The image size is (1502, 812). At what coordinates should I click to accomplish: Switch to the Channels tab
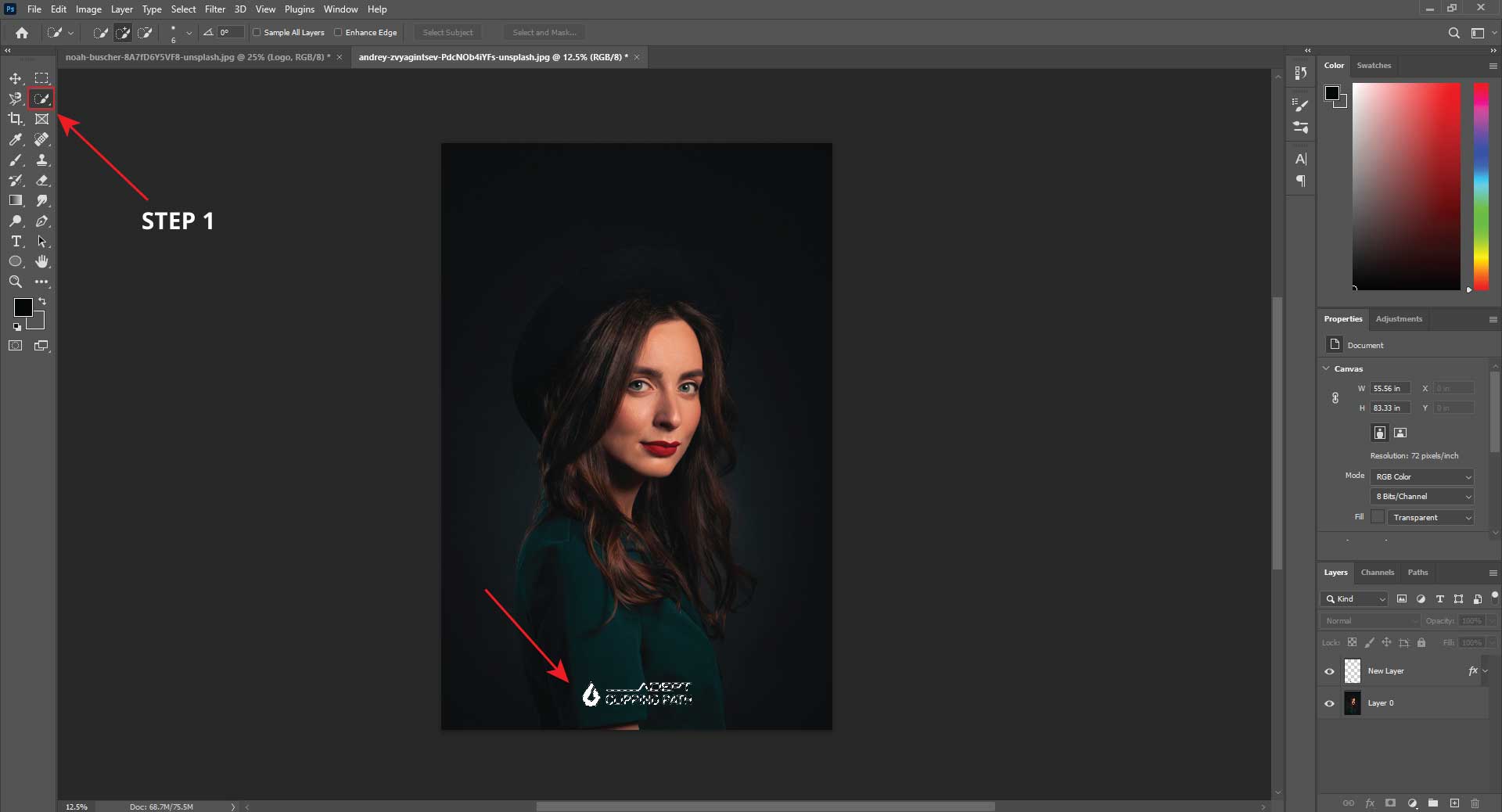(x=1377, y=573)
